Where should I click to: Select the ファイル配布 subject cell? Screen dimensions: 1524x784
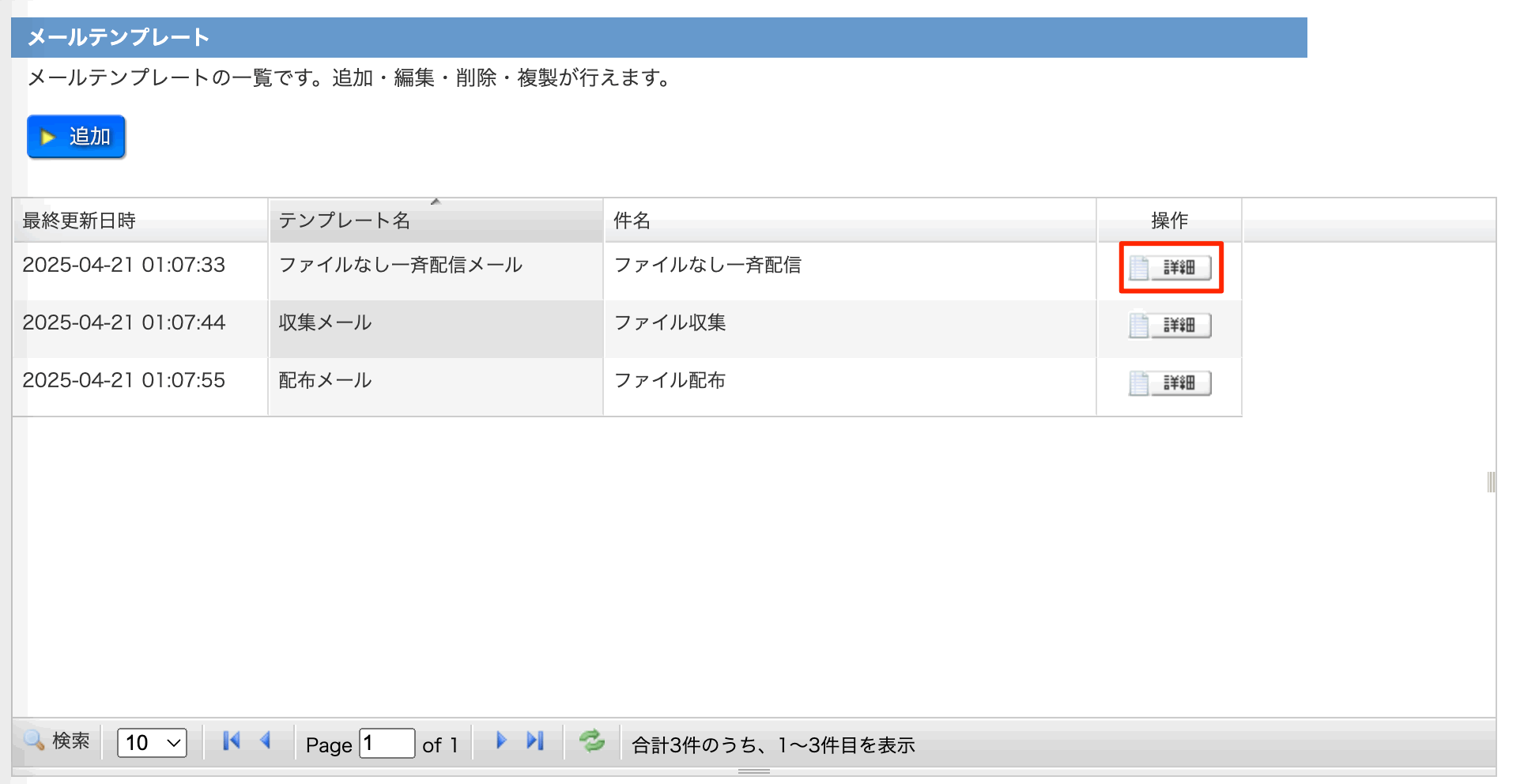[670, 380]
